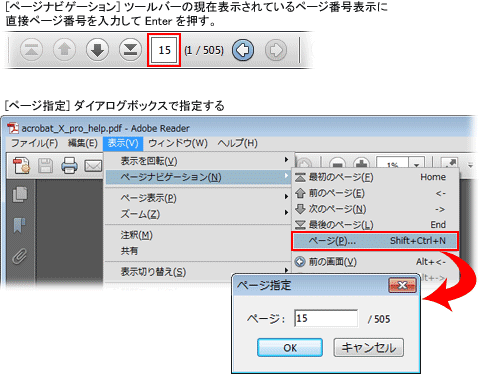
Task: Open the 編集(E) menu
Action: (83, 143)
